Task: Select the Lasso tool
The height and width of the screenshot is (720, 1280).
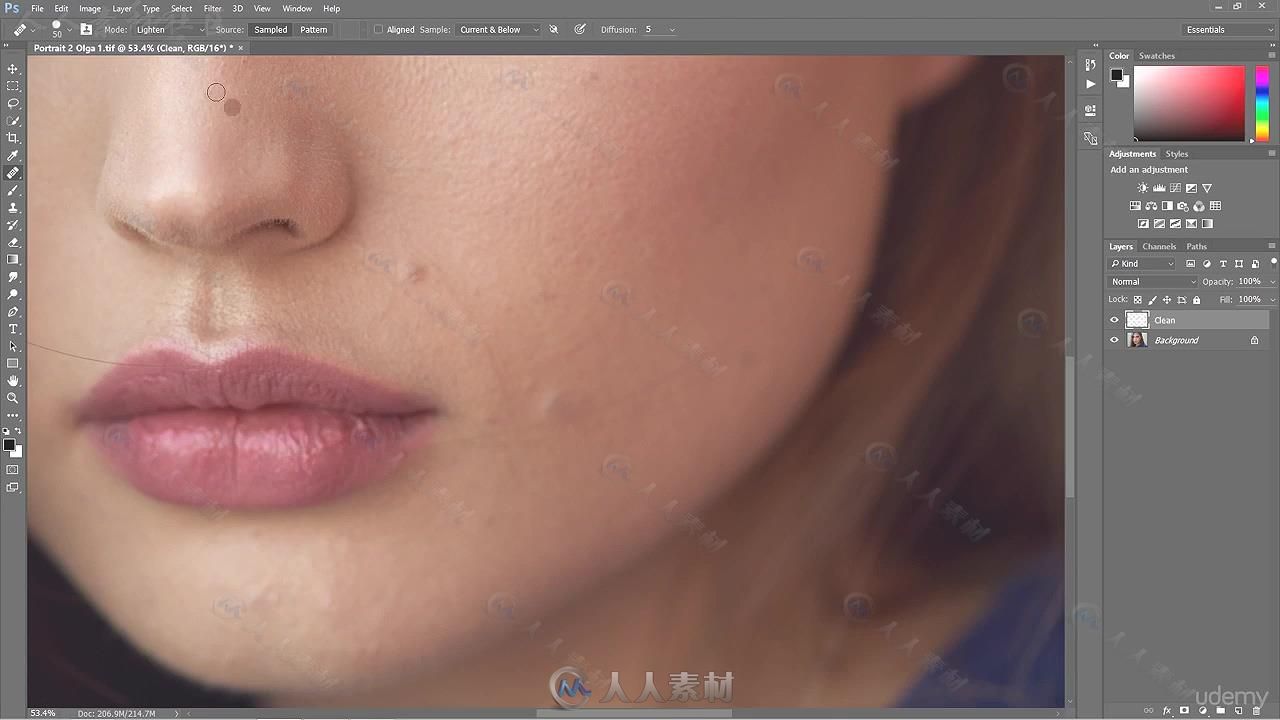Action: point(13,103)
